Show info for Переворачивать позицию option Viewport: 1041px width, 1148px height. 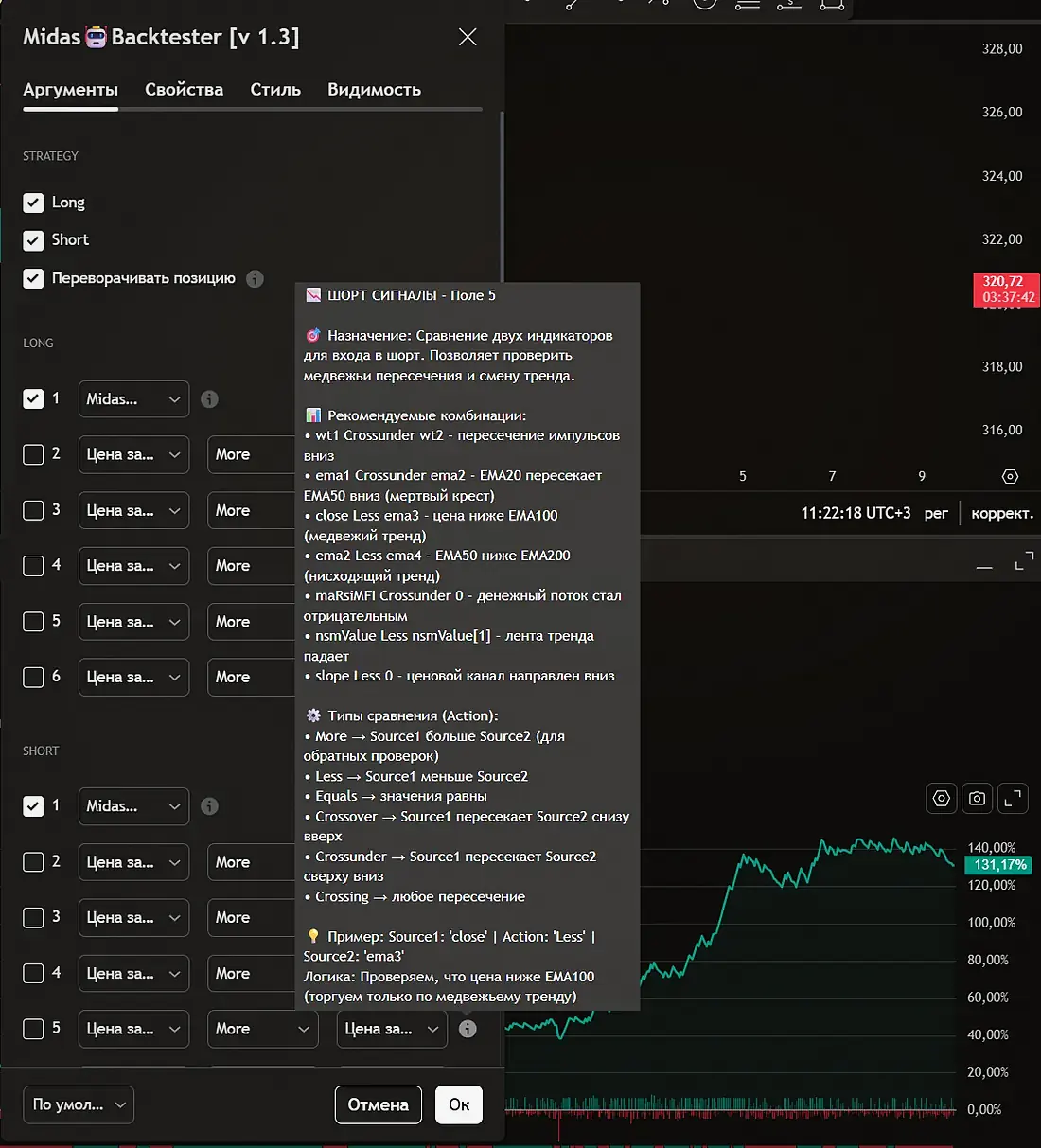[255, 278]
